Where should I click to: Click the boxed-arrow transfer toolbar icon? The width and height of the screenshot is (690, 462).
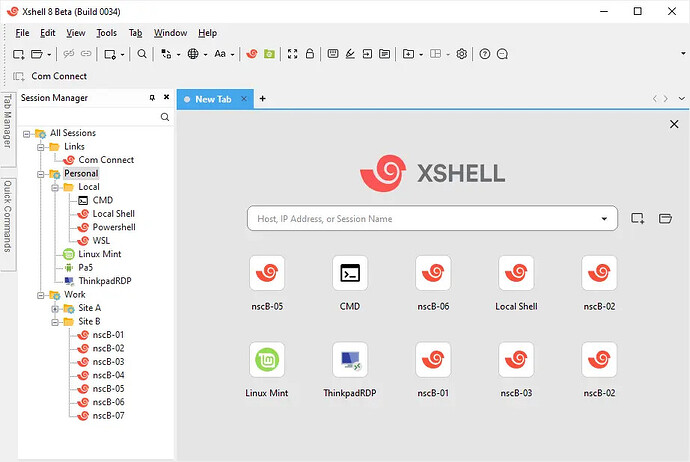(367, 54)
